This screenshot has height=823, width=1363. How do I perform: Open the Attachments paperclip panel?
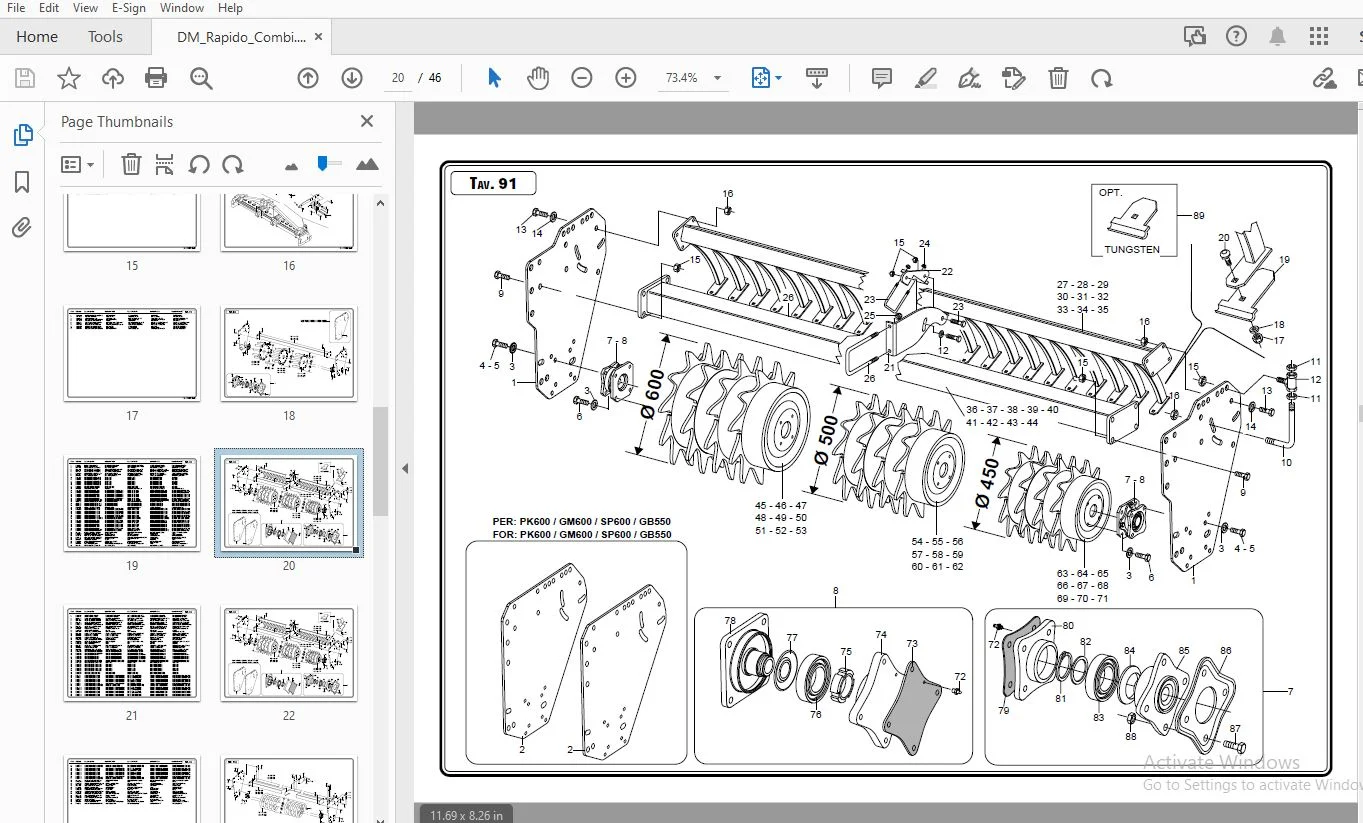point(22,228)
